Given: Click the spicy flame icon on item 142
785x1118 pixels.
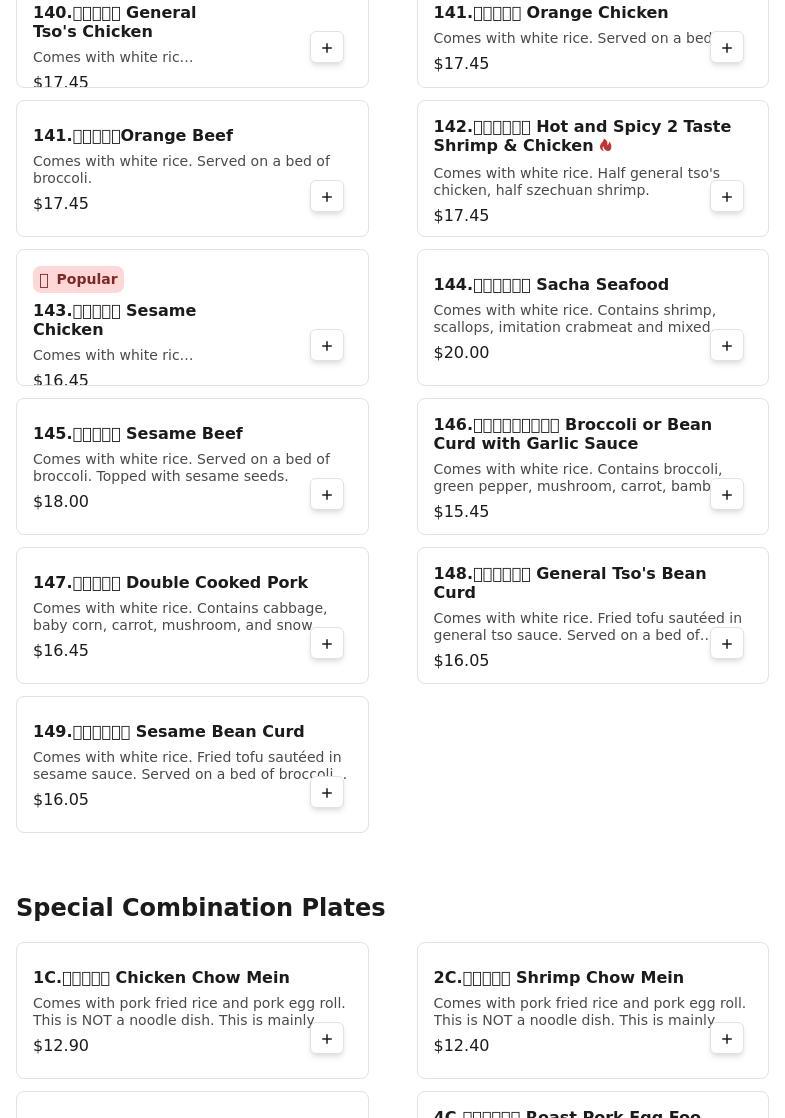Looking at the screenshot, I should pos(606,146).
